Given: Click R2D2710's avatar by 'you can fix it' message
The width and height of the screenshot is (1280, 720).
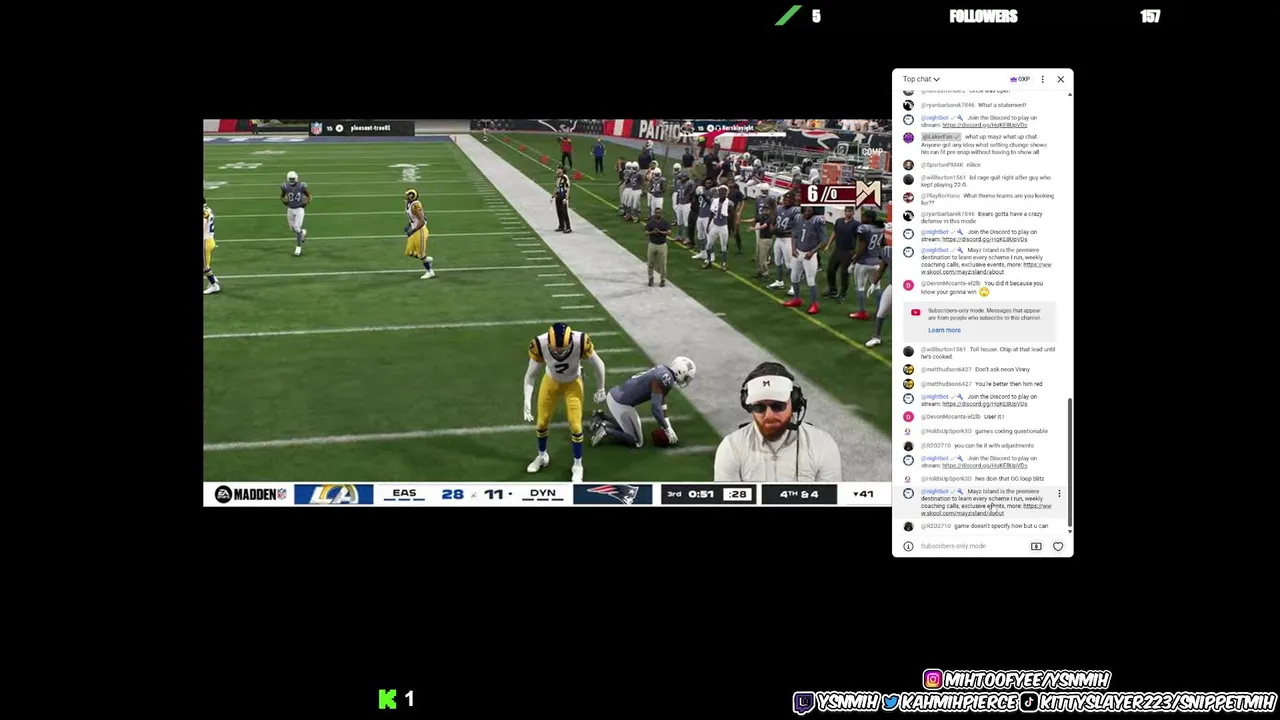Looking at the screenshot, I should (908, 446).
